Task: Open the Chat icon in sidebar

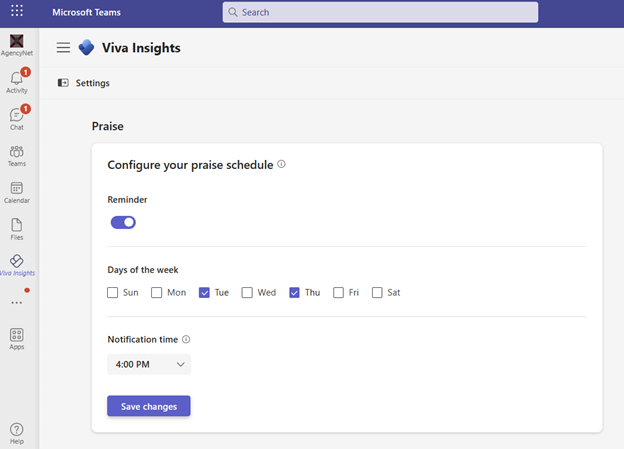Action: click(16, 117)
